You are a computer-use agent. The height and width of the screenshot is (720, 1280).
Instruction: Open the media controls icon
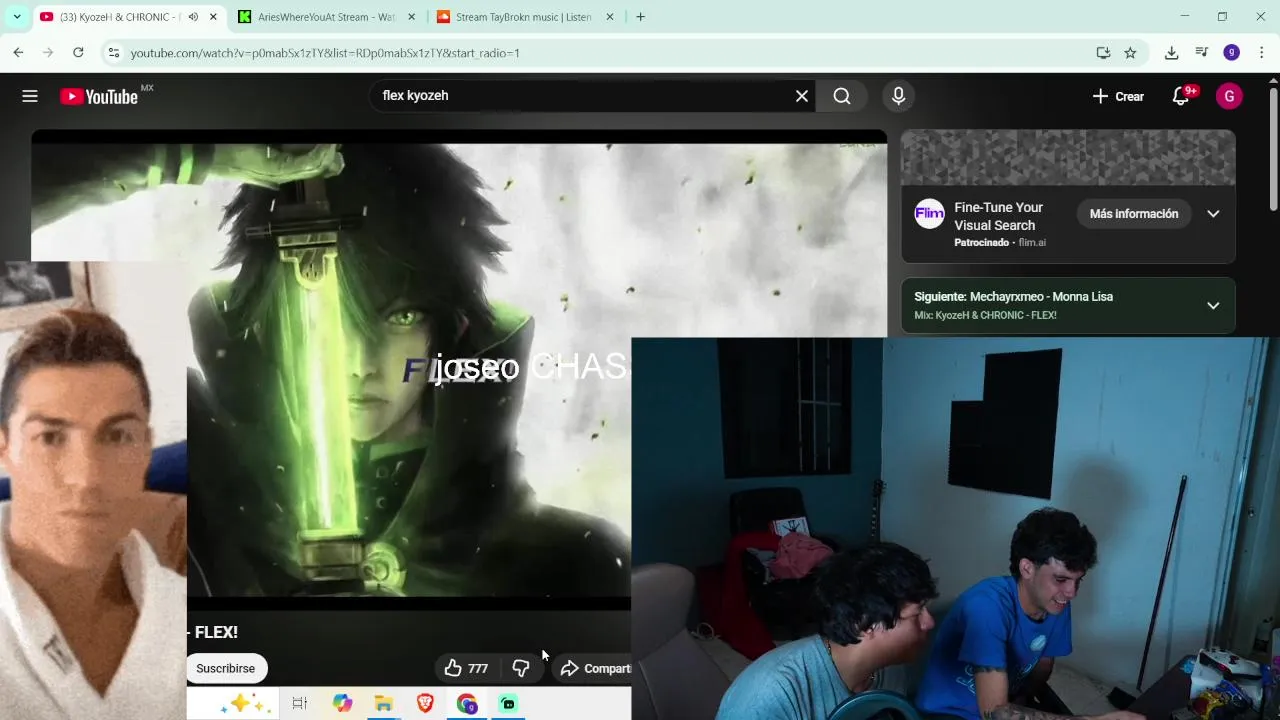[1202, 52]
